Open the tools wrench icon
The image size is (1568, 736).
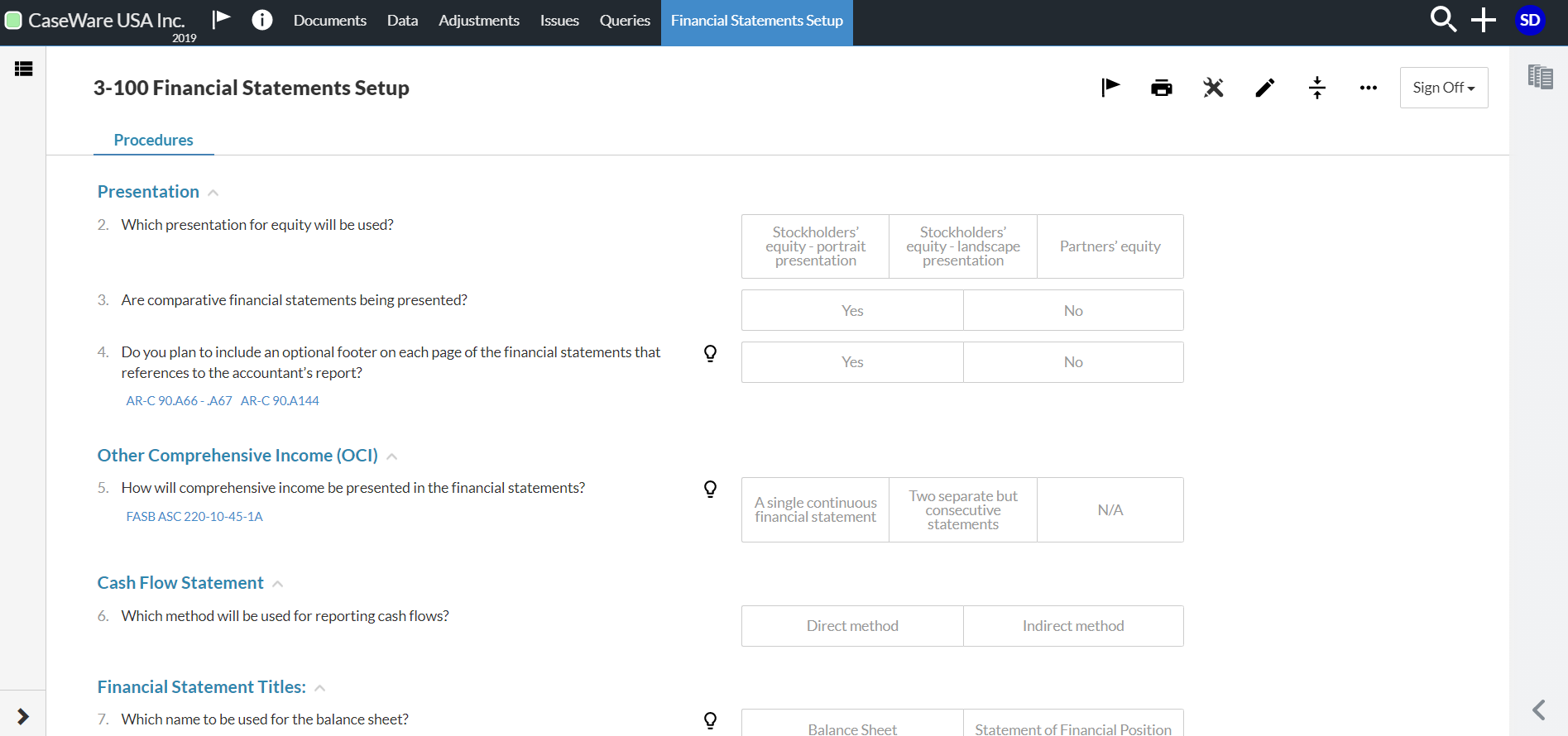[x=1213, y=88]
